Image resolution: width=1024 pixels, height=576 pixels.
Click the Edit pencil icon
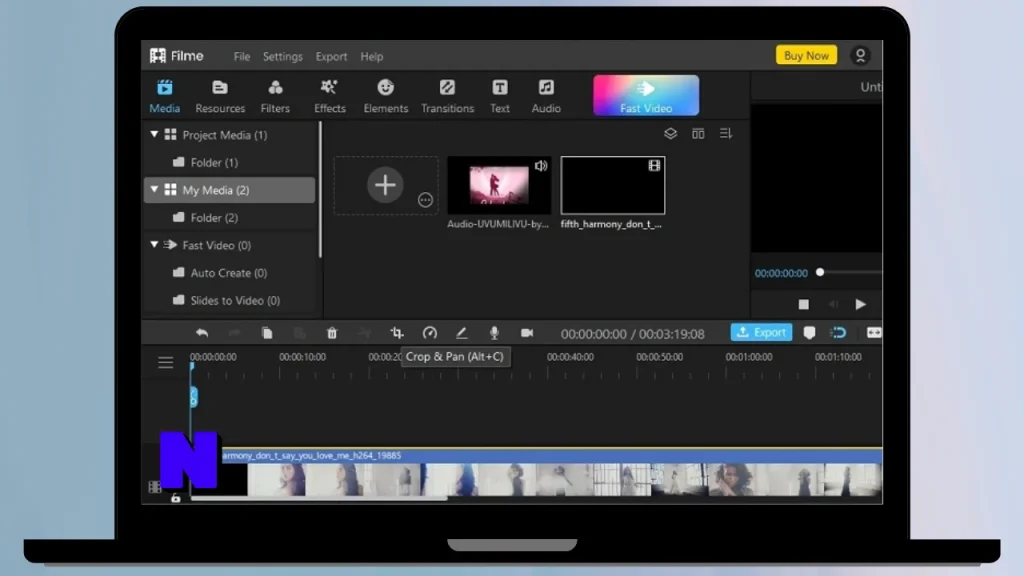point(462,333)
